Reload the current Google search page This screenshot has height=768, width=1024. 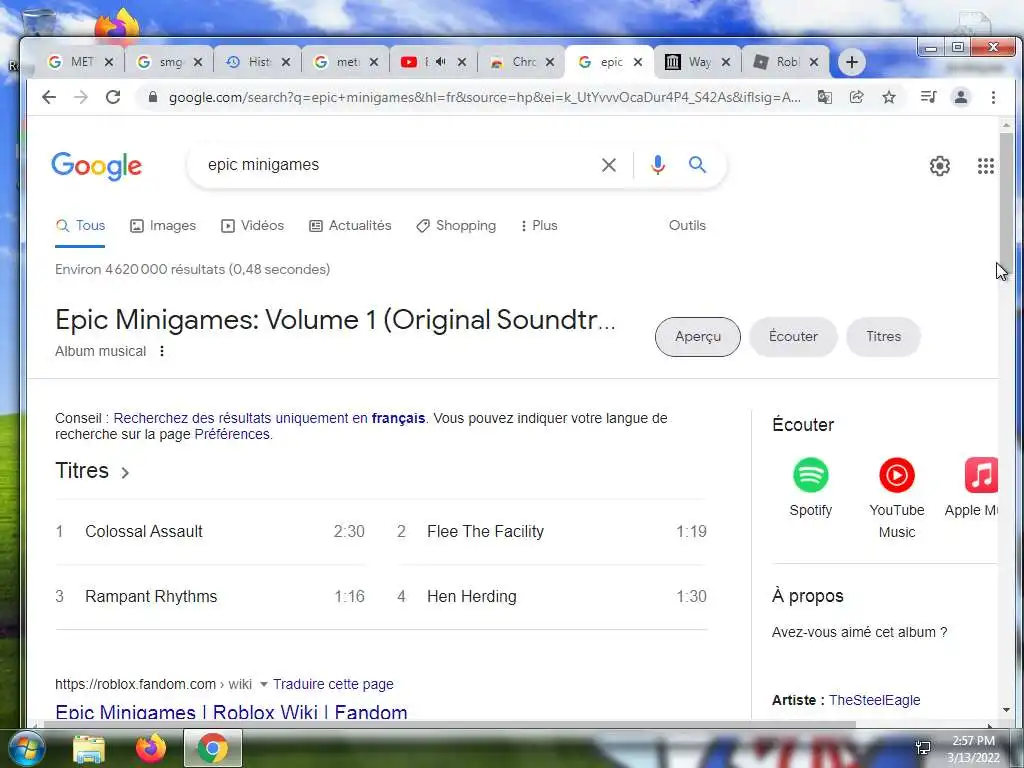pyautogui.click(x=113, y=97)
